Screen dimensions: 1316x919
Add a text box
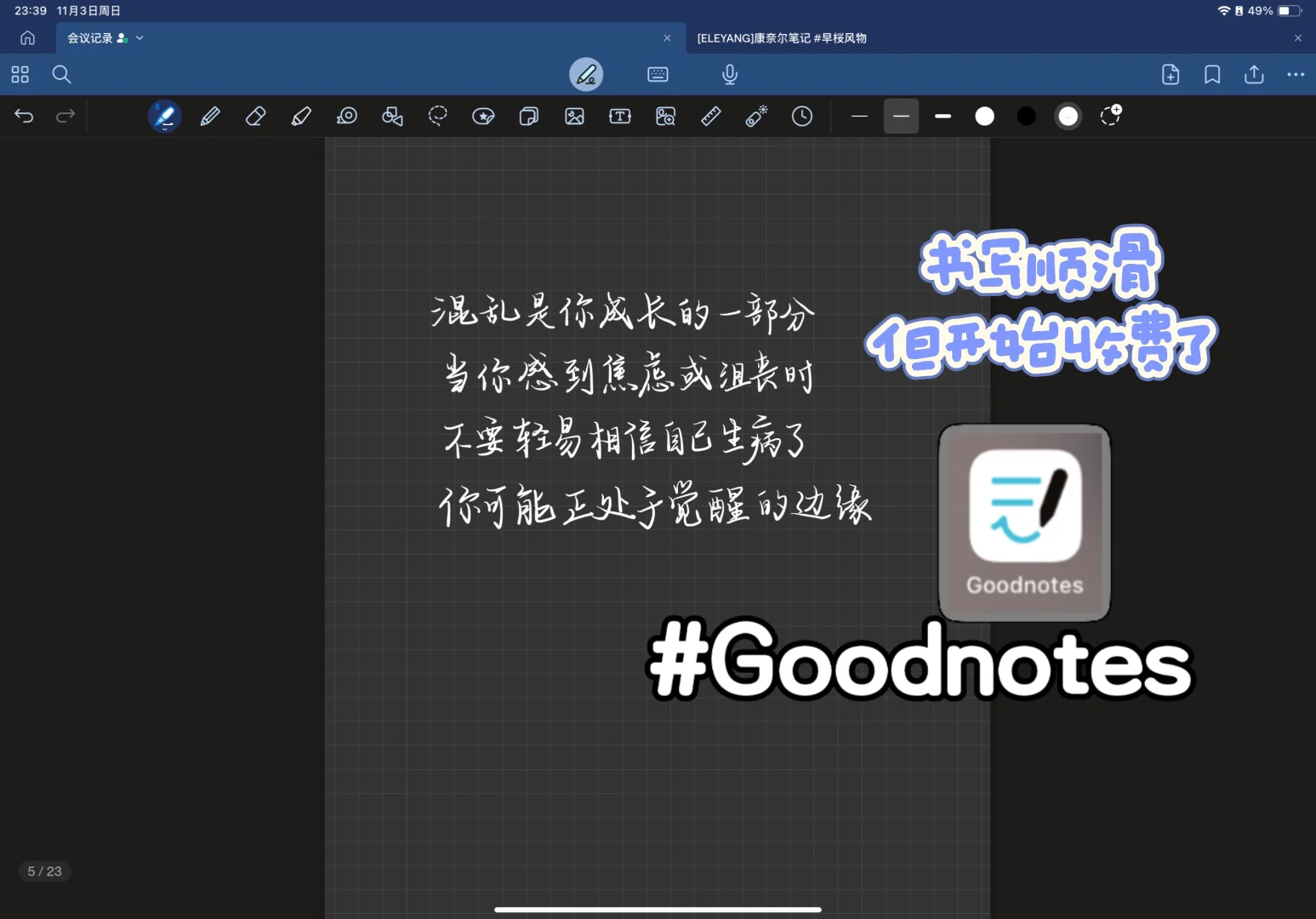619,116
